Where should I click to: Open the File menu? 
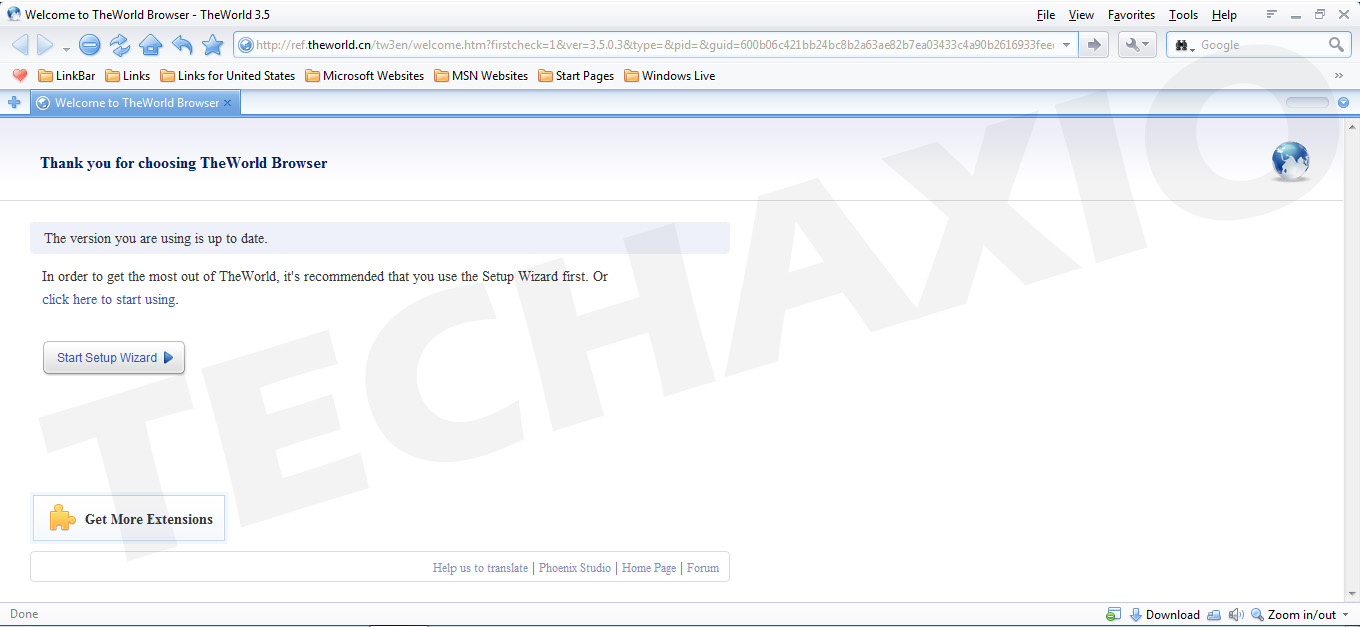[1046, 15]
